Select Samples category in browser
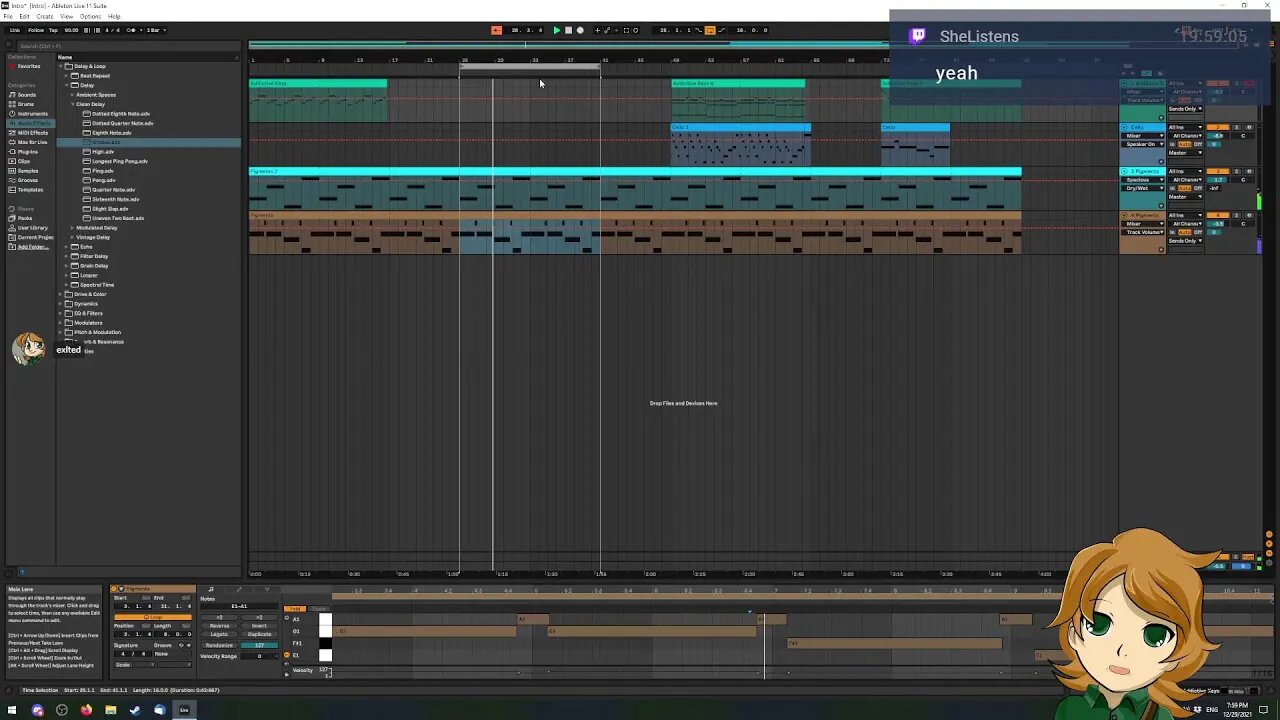 [x=28, y=170]
